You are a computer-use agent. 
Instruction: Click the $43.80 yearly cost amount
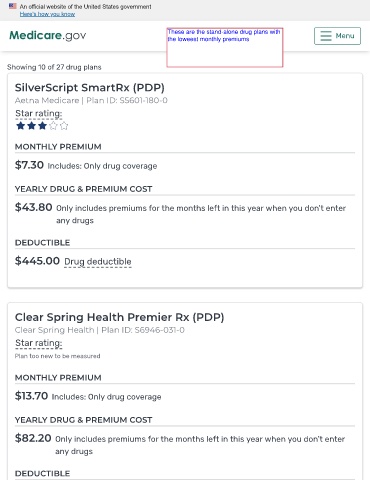34,207
